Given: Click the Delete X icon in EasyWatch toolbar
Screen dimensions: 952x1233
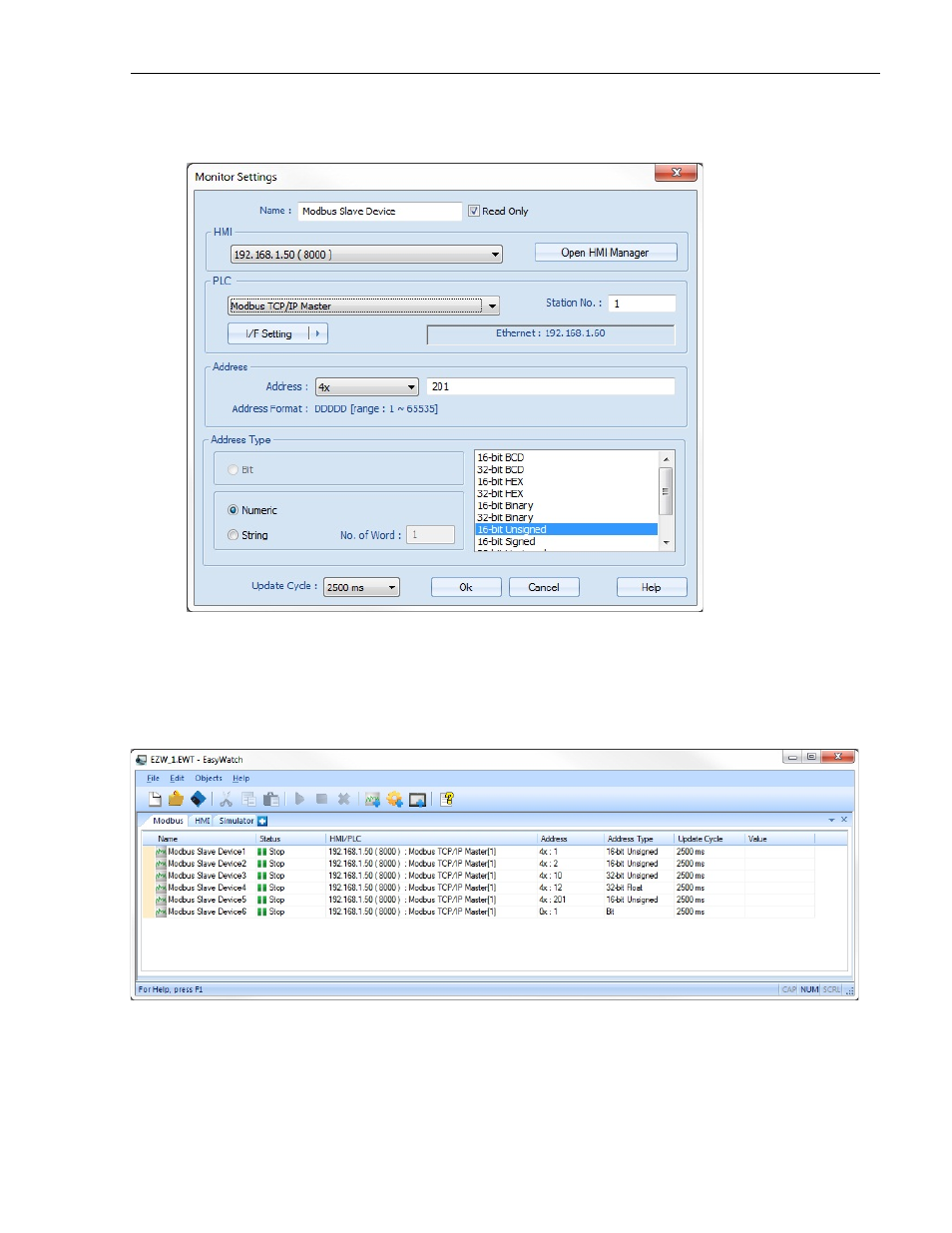Looking at the screenshot, I should tap(343, 799).
